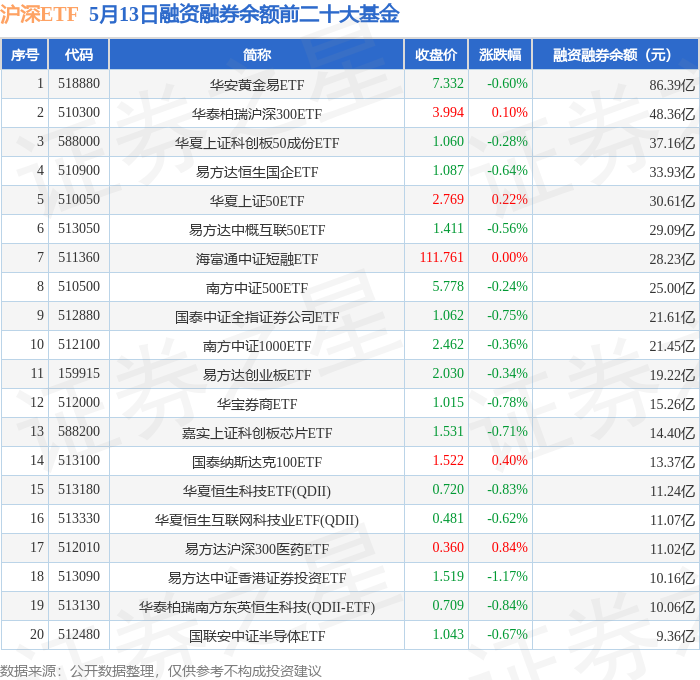Select fund code 512480
Screen dimensions: 700x680
point(79,635)
